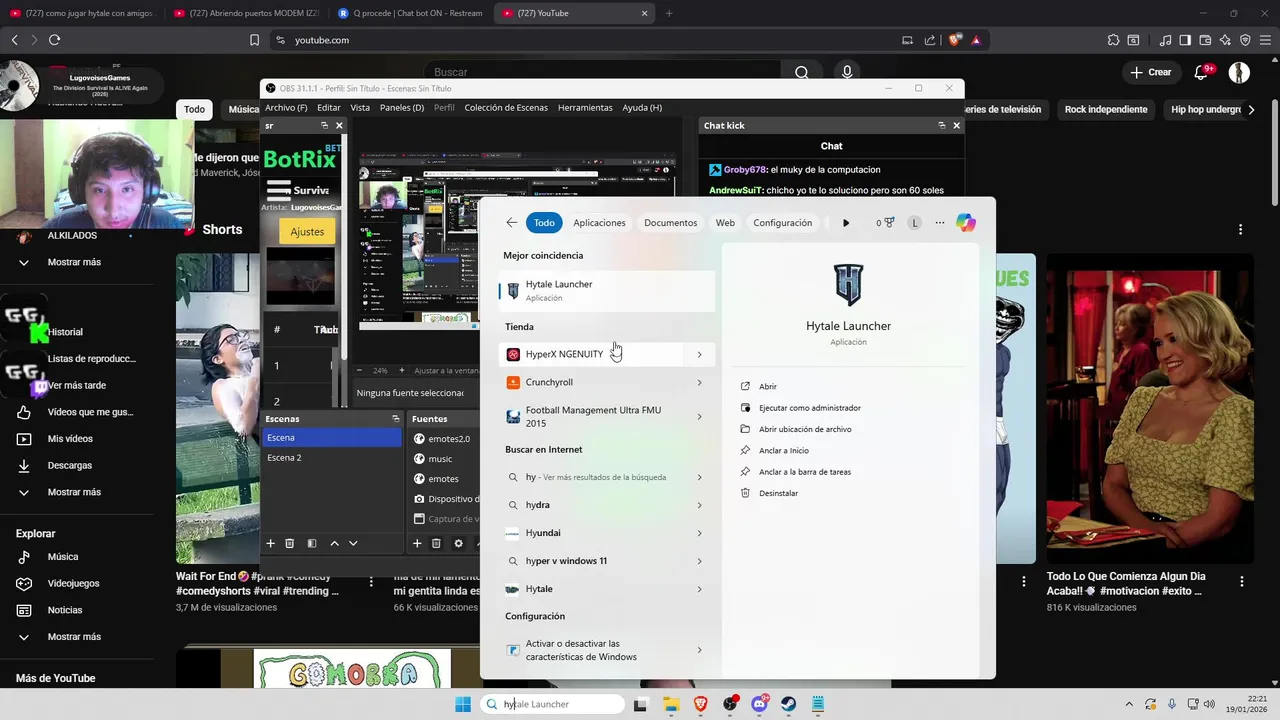1280x720 pixels.
Task: Click Ajustes button in BotRix dock
Action: click(307, 231)
